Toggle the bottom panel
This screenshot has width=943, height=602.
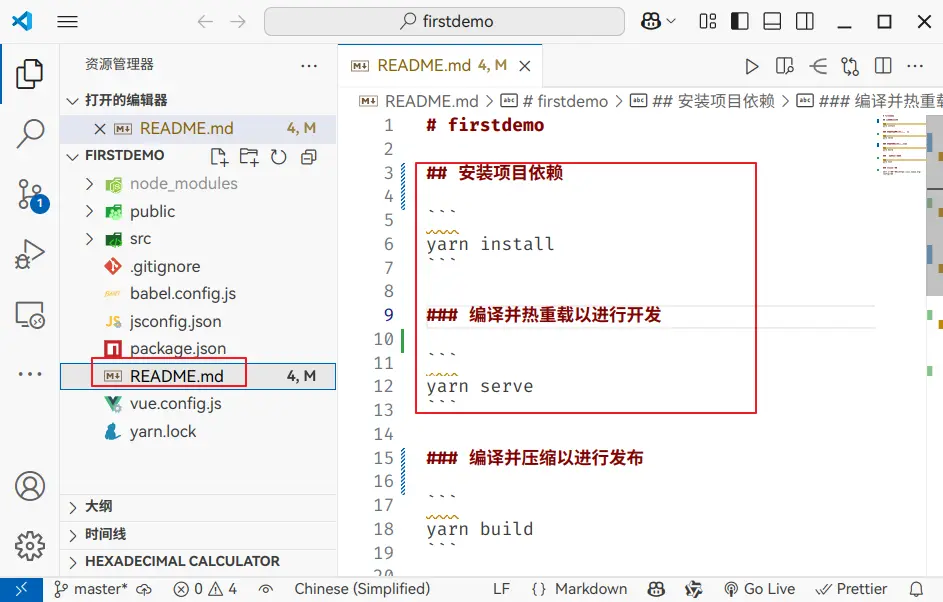tap(772, 22)
